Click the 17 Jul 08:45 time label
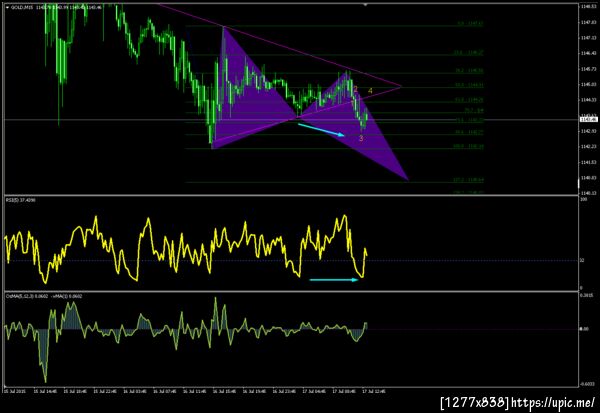The width and height of the screenshot is (600, 413). 344,391
